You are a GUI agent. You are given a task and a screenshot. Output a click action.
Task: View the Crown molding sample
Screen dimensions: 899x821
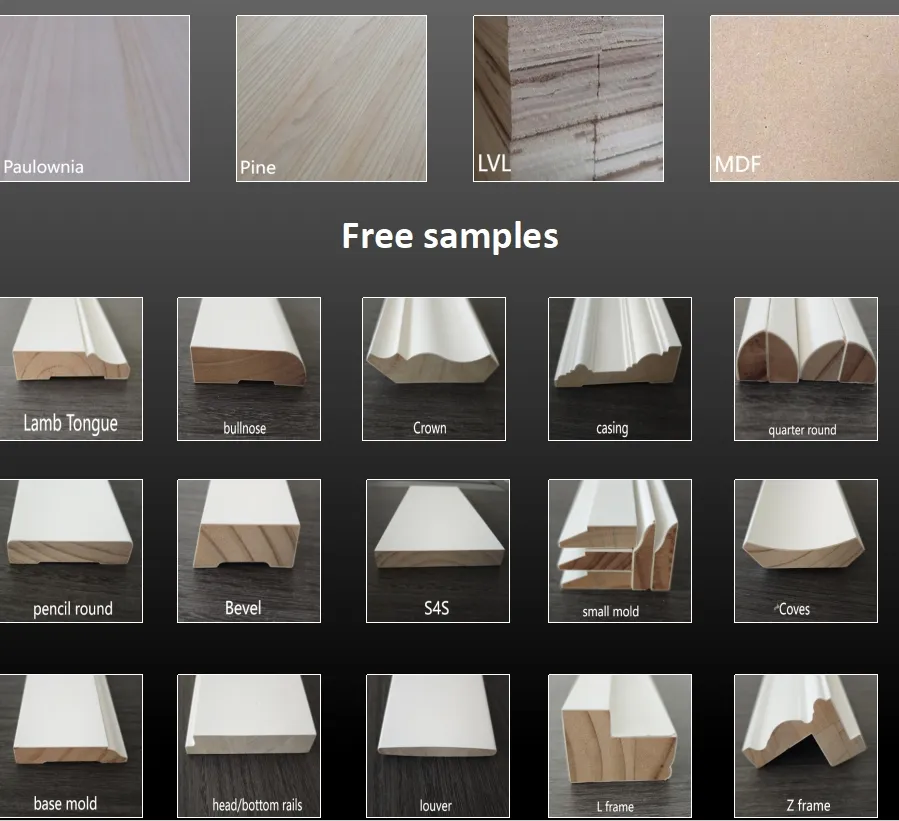[433, 368]
